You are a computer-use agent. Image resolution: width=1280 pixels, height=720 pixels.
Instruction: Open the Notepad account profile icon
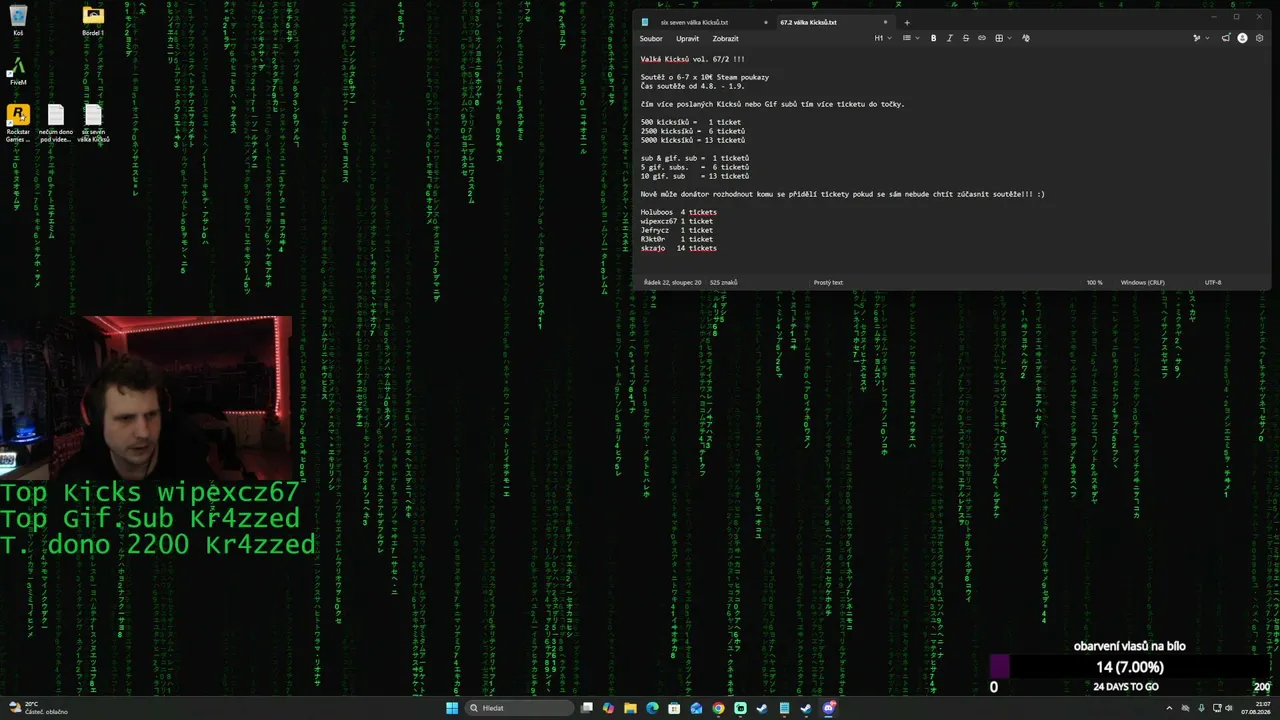coord(1242,38)
